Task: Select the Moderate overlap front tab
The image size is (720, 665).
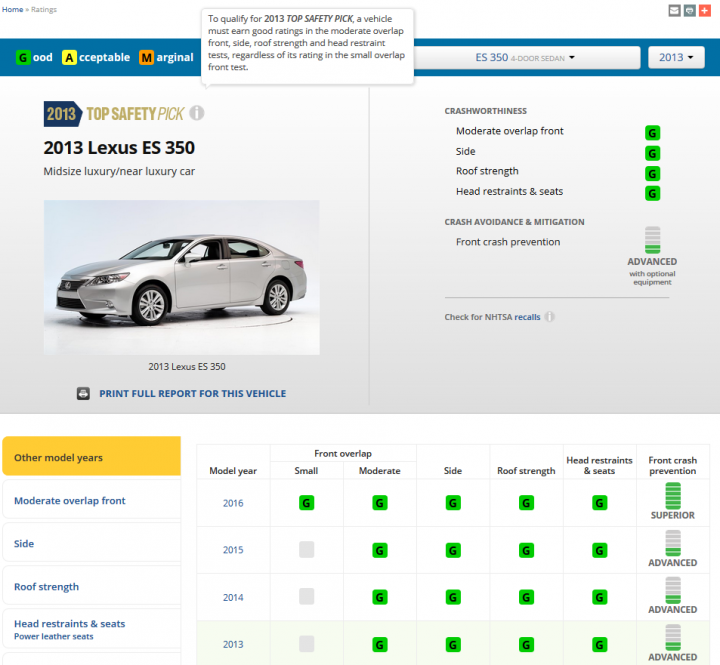Action: coord(92,500)
